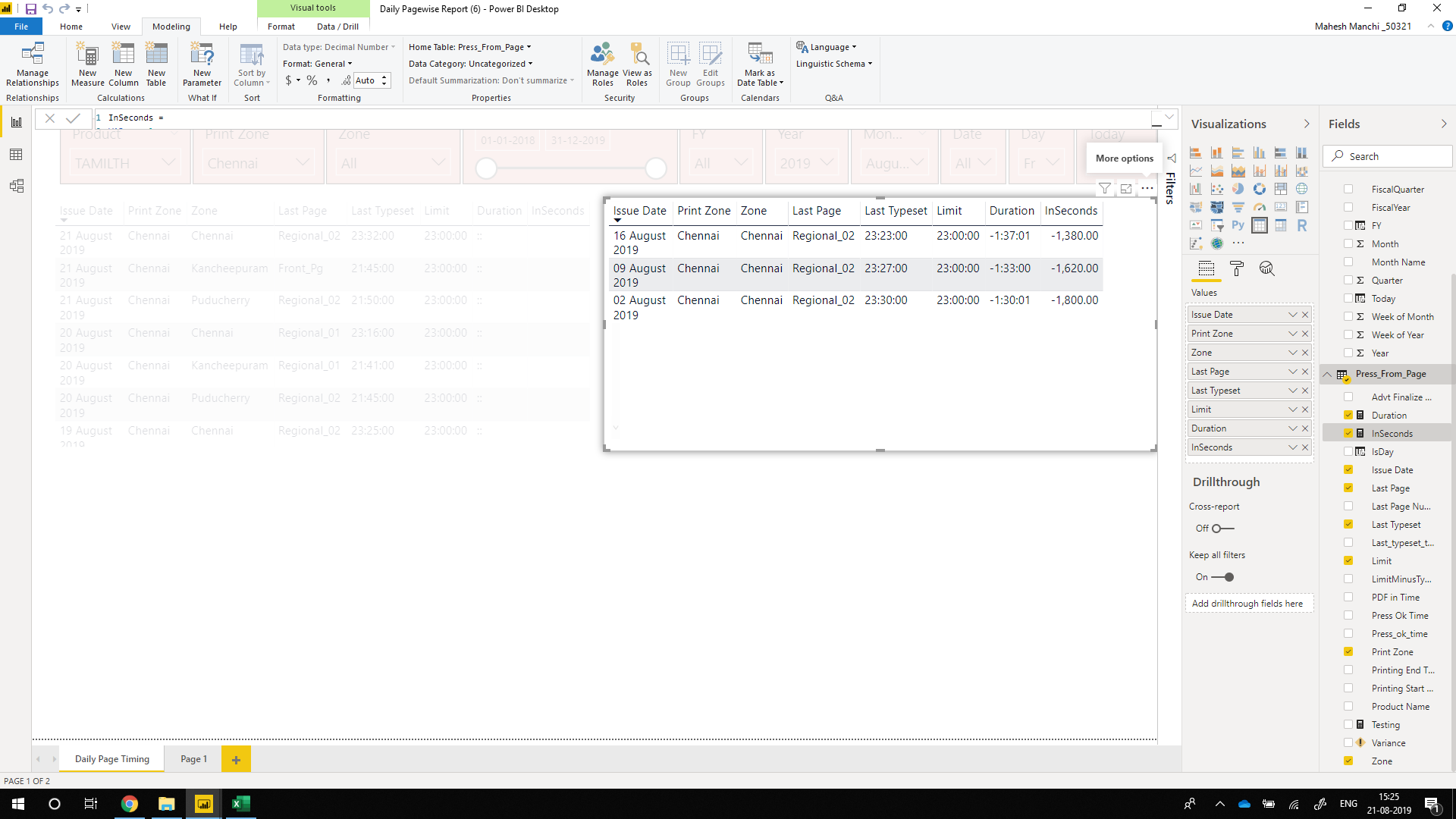
Task: Commit formula with the checkmark
Action: [x=73, y=118]
